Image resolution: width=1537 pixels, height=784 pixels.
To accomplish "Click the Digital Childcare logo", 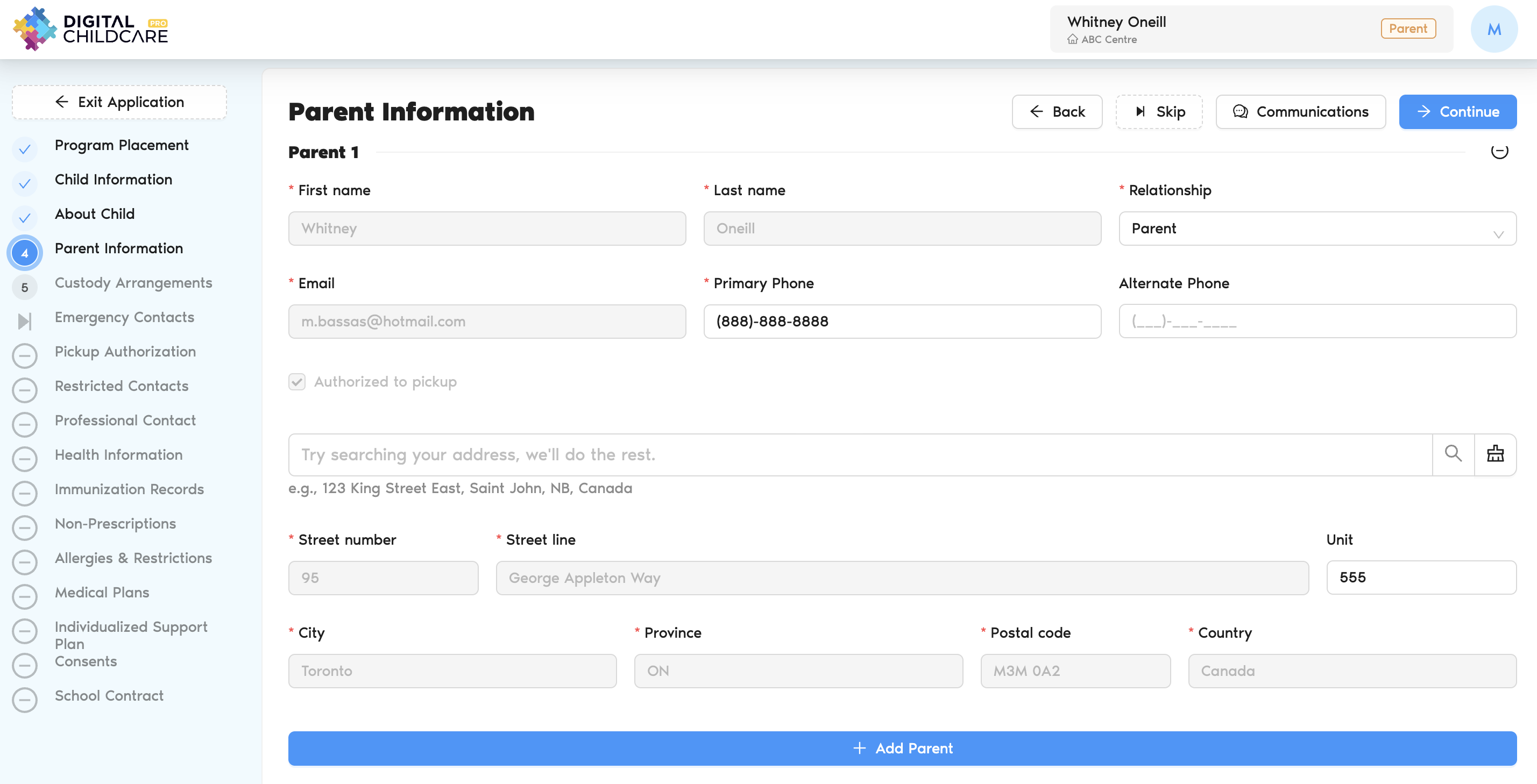I will 91,28.
